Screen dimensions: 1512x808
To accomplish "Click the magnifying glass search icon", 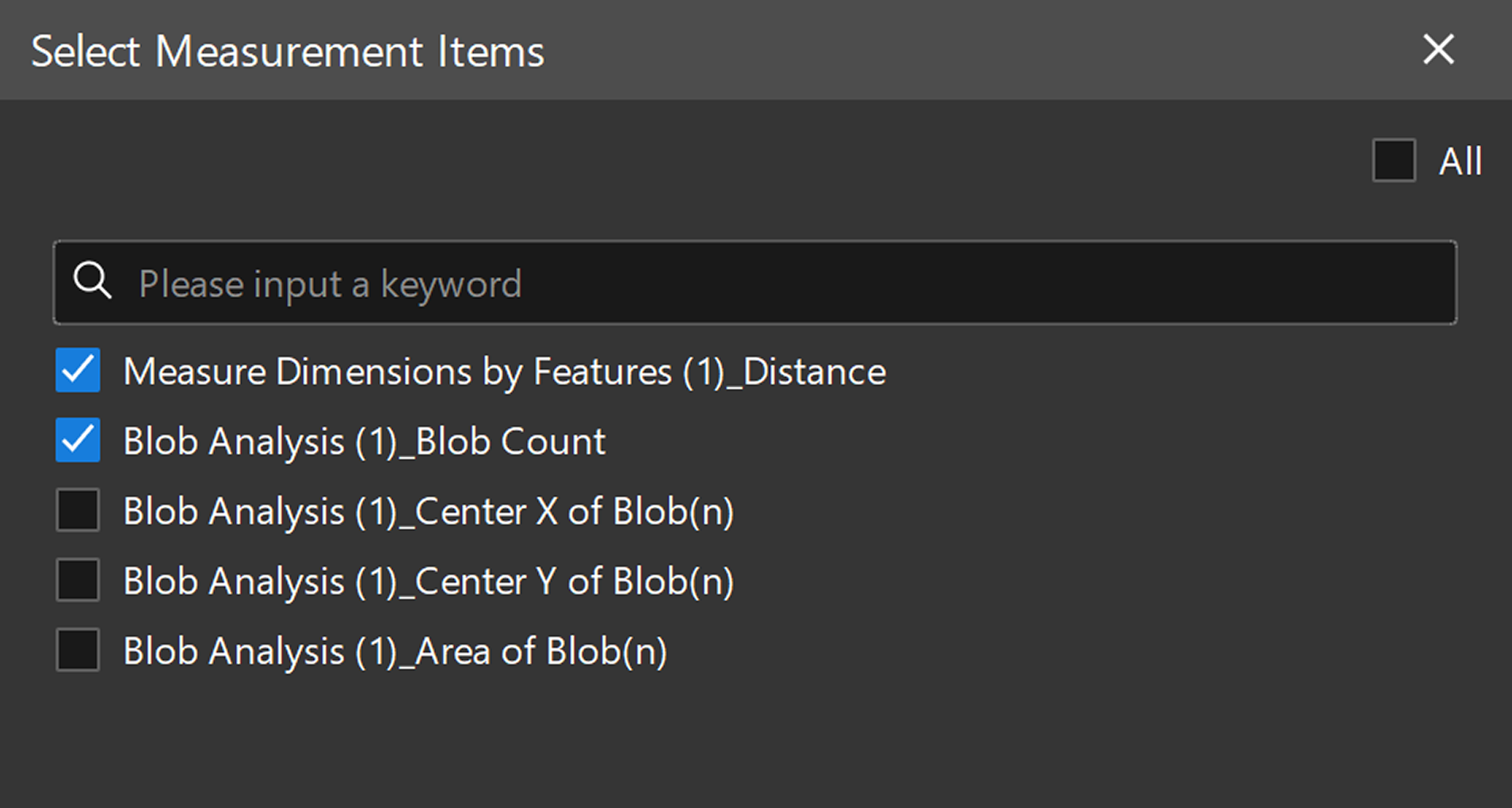I will pos(93,283).
